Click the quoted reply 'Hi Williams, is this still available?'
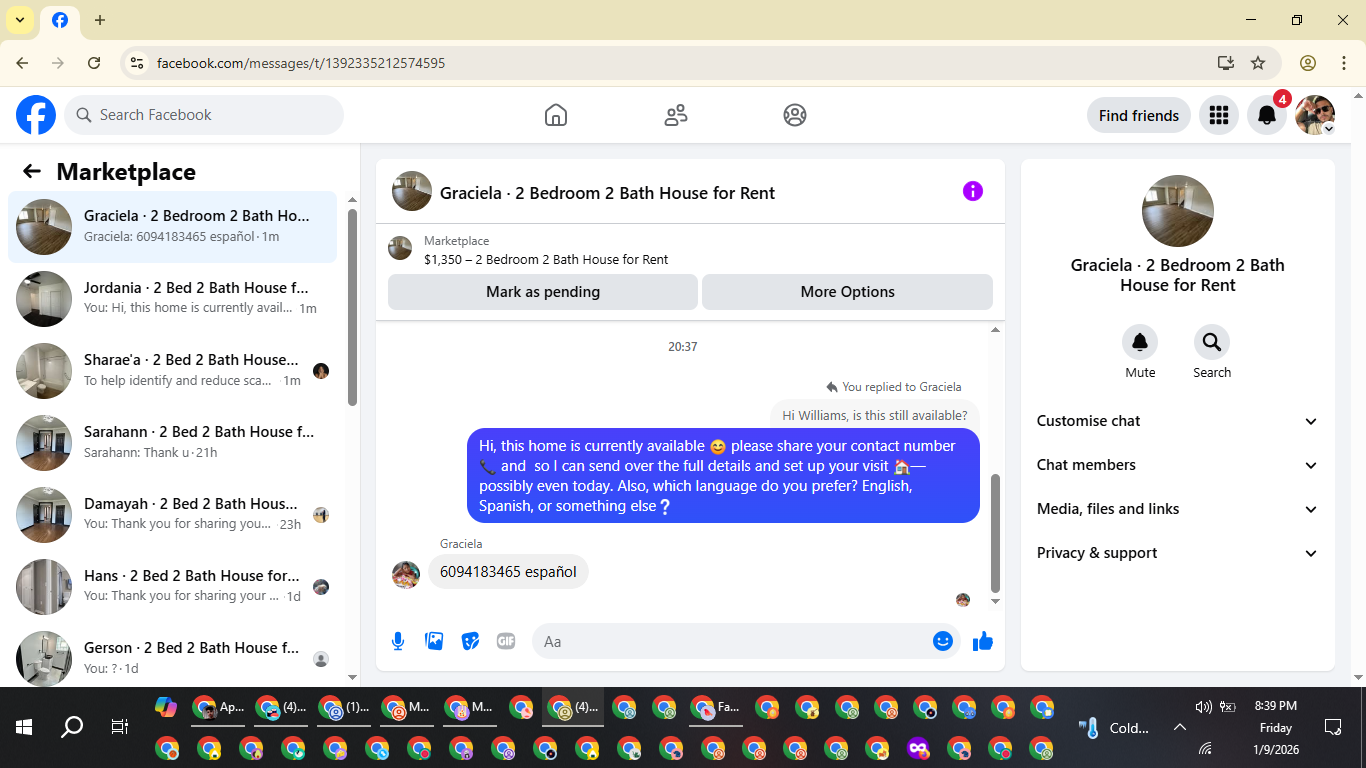 pos(875,415)
